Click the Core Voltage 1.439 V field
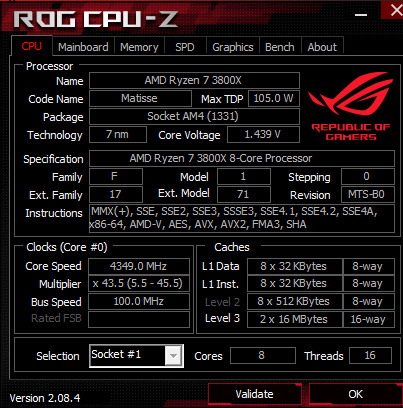The width and height of the screenshot is (403, 408). pyautogui.click(x=263, y=134)
